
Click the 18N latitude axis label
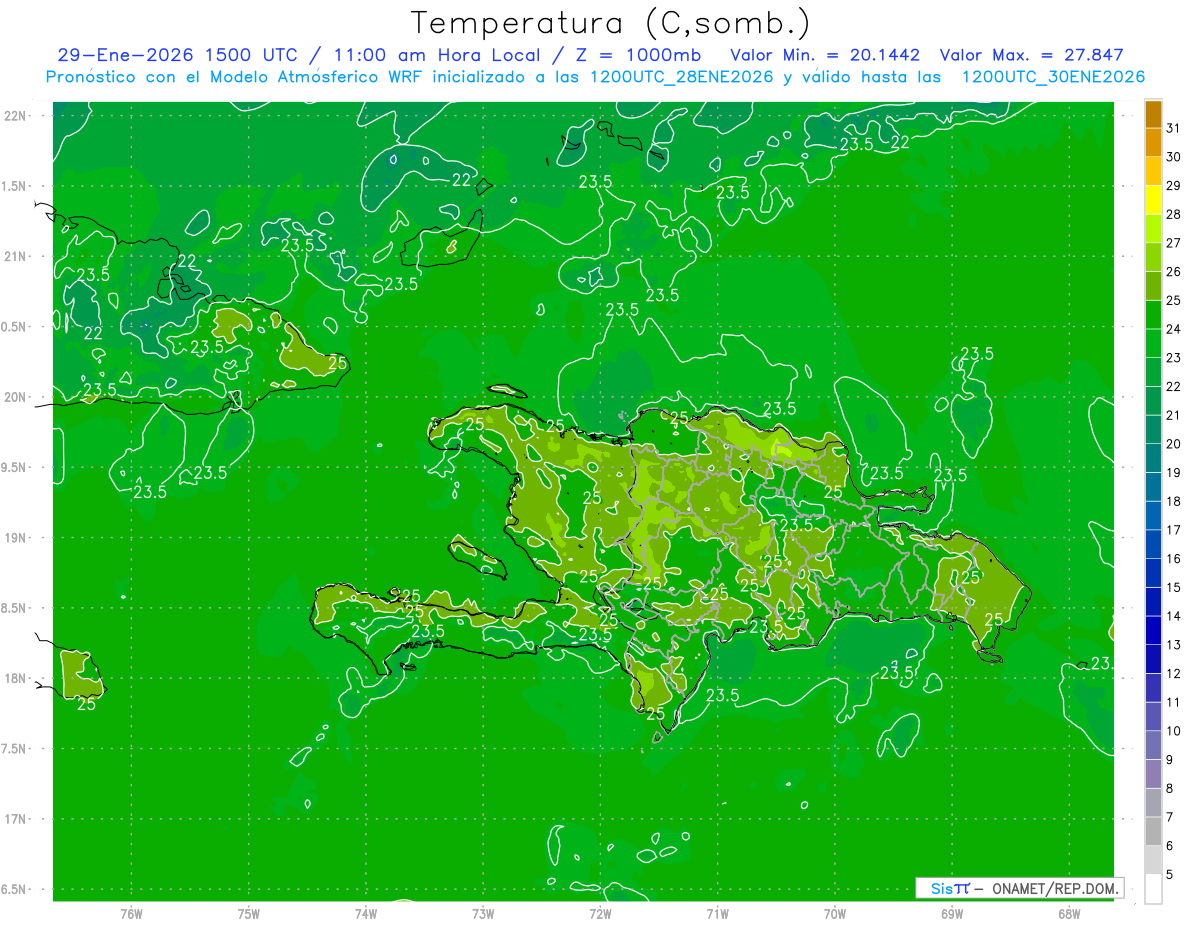coord(17,679)
